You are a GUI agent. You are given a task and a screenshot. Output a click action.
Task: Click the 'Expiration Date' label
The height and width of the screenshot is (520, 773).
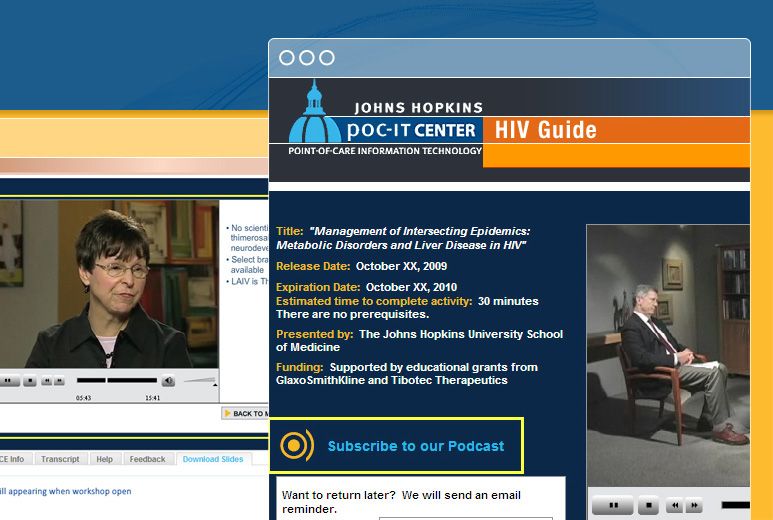click(x=318, y=287)
